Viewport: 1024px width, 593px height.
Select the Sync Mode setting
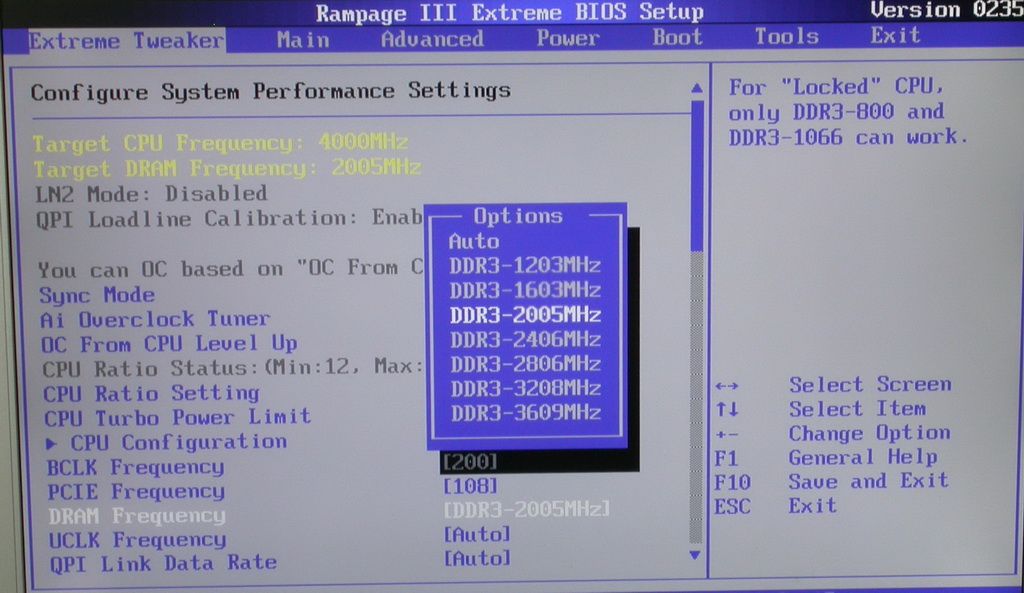97,295
